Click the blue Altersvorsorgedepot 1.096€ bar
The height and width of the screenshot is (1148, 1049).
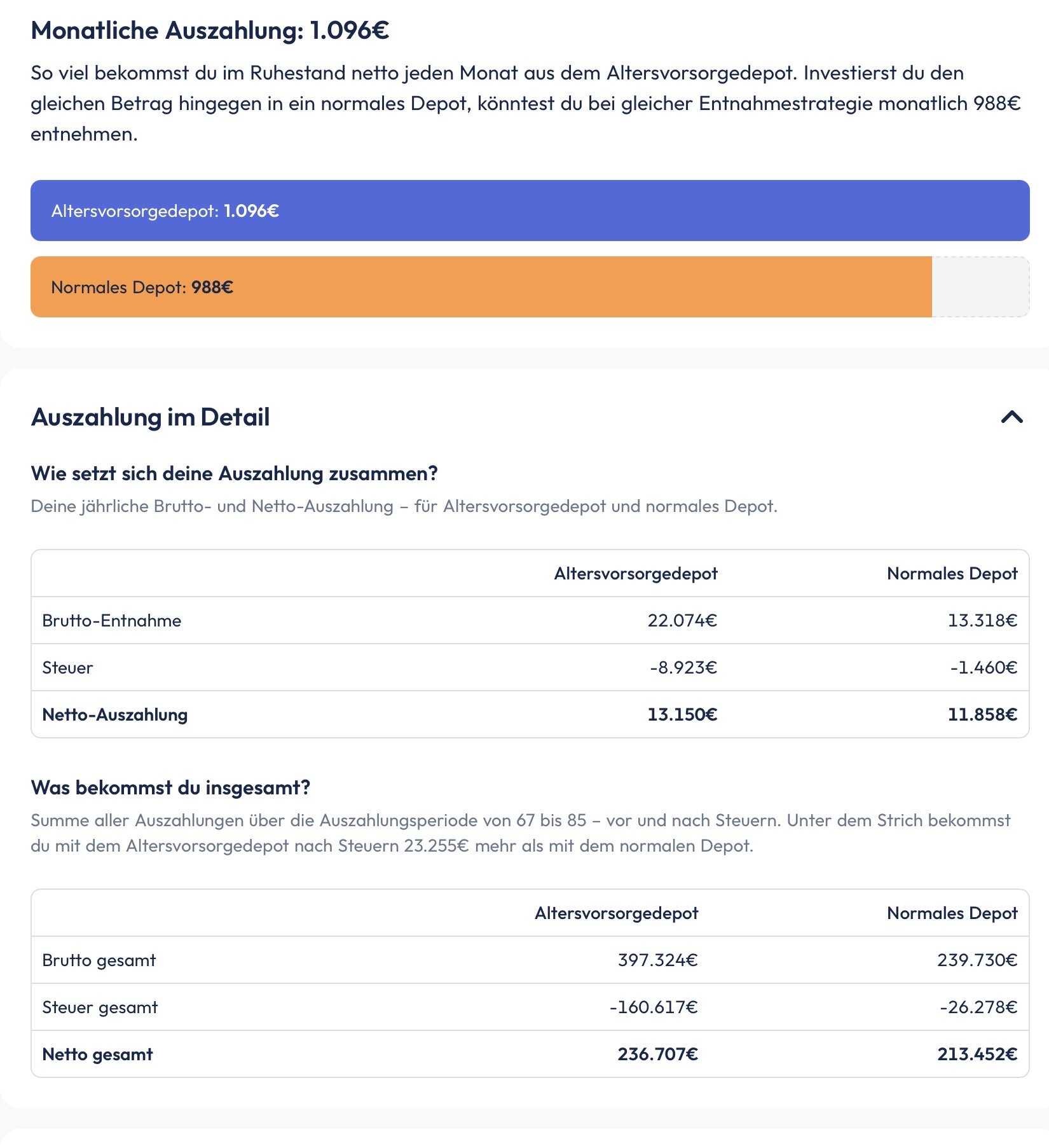click(x=530, y=211)
